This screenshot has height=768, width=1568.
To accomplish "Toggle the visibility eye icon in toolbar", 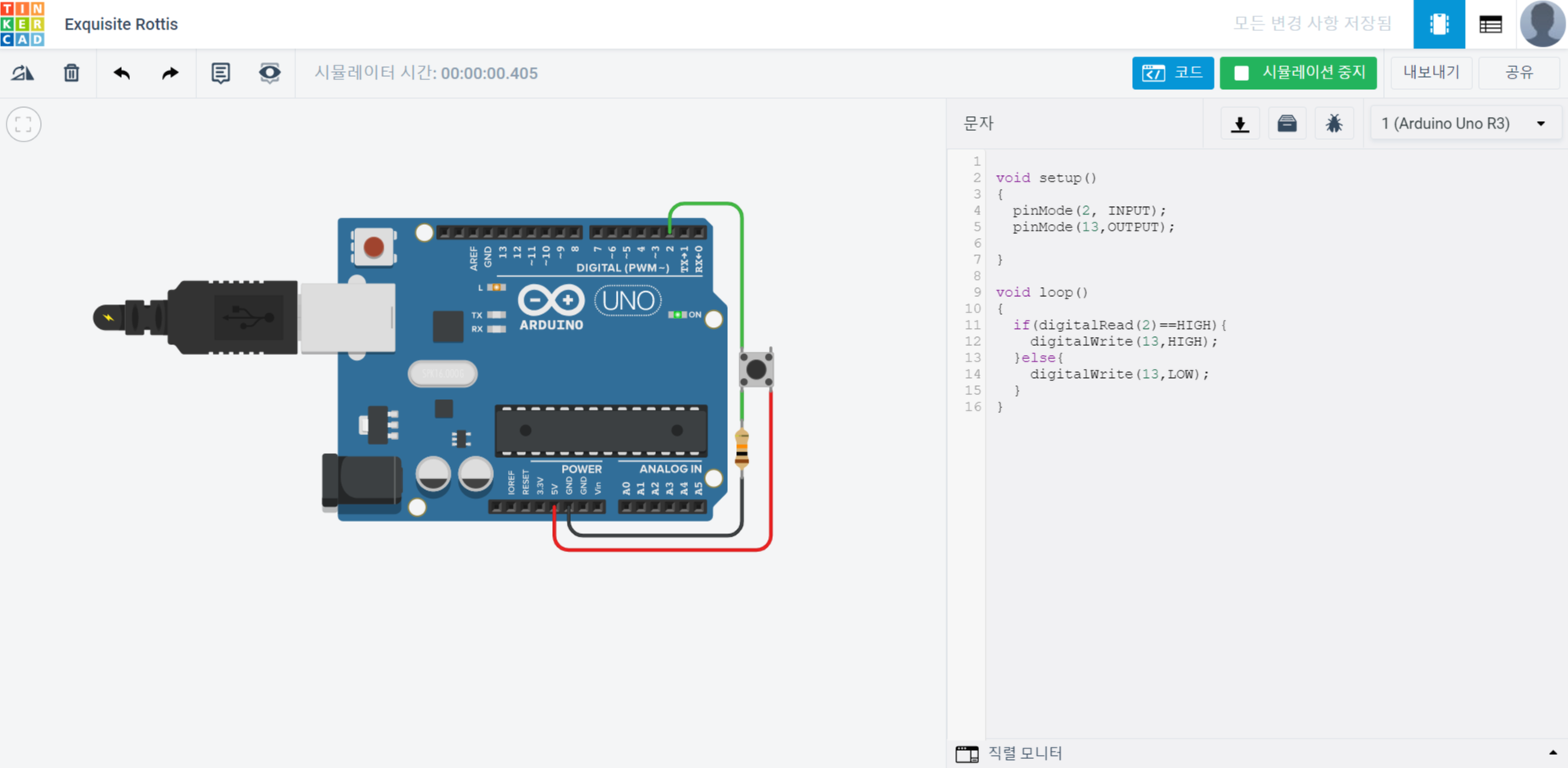I will [269, 73].
